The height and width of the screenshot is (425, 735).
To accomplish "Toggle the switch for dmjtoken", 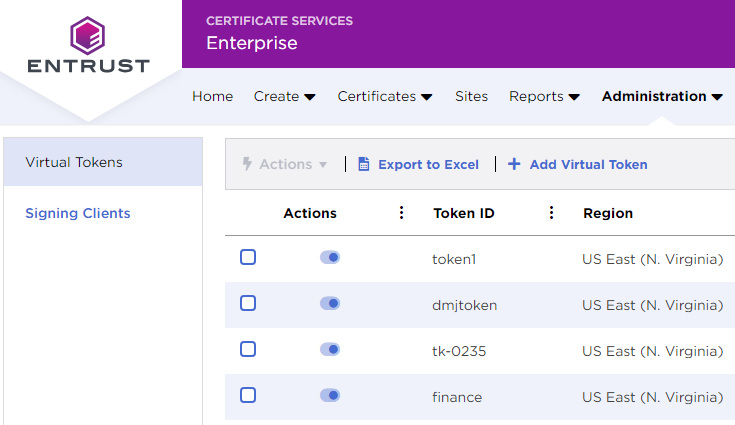I will pos(330,303).
